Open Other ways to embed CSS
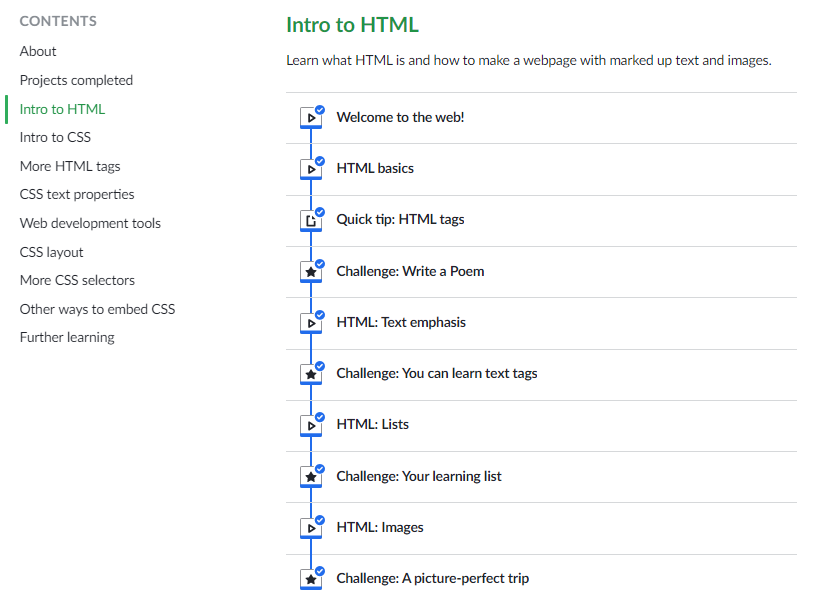The width and height of the screenshot is (818, 600). 98,309
